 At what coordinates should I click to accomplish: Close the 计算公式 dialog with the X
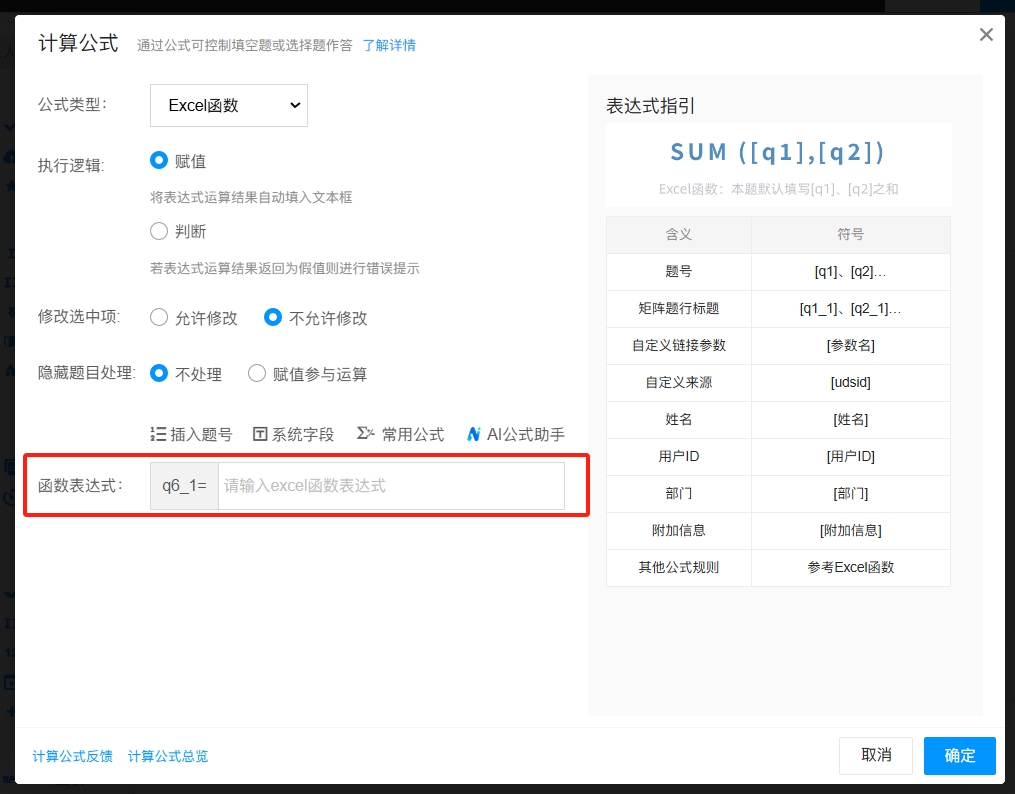[986, 34]
